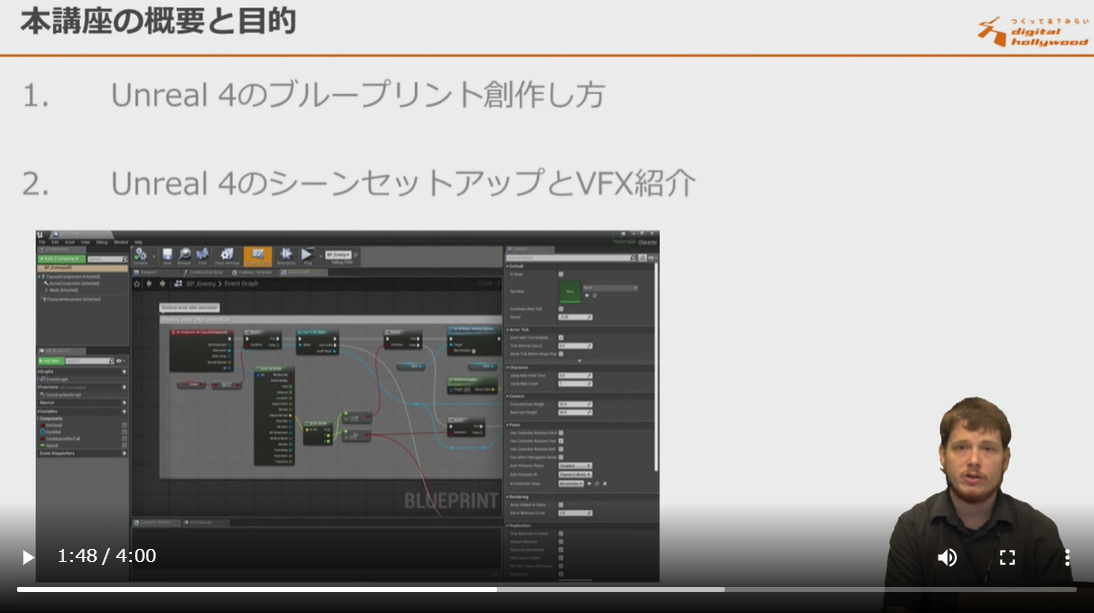Viewport: 1094px width, 613px height.
Task: Toggle Can Affect Navigation Generation checkbox
Action: [561, 457]
